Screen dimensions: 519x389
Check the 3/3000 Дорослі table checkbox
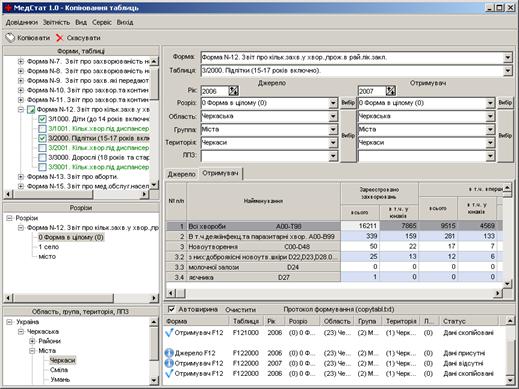click(42, 157)
